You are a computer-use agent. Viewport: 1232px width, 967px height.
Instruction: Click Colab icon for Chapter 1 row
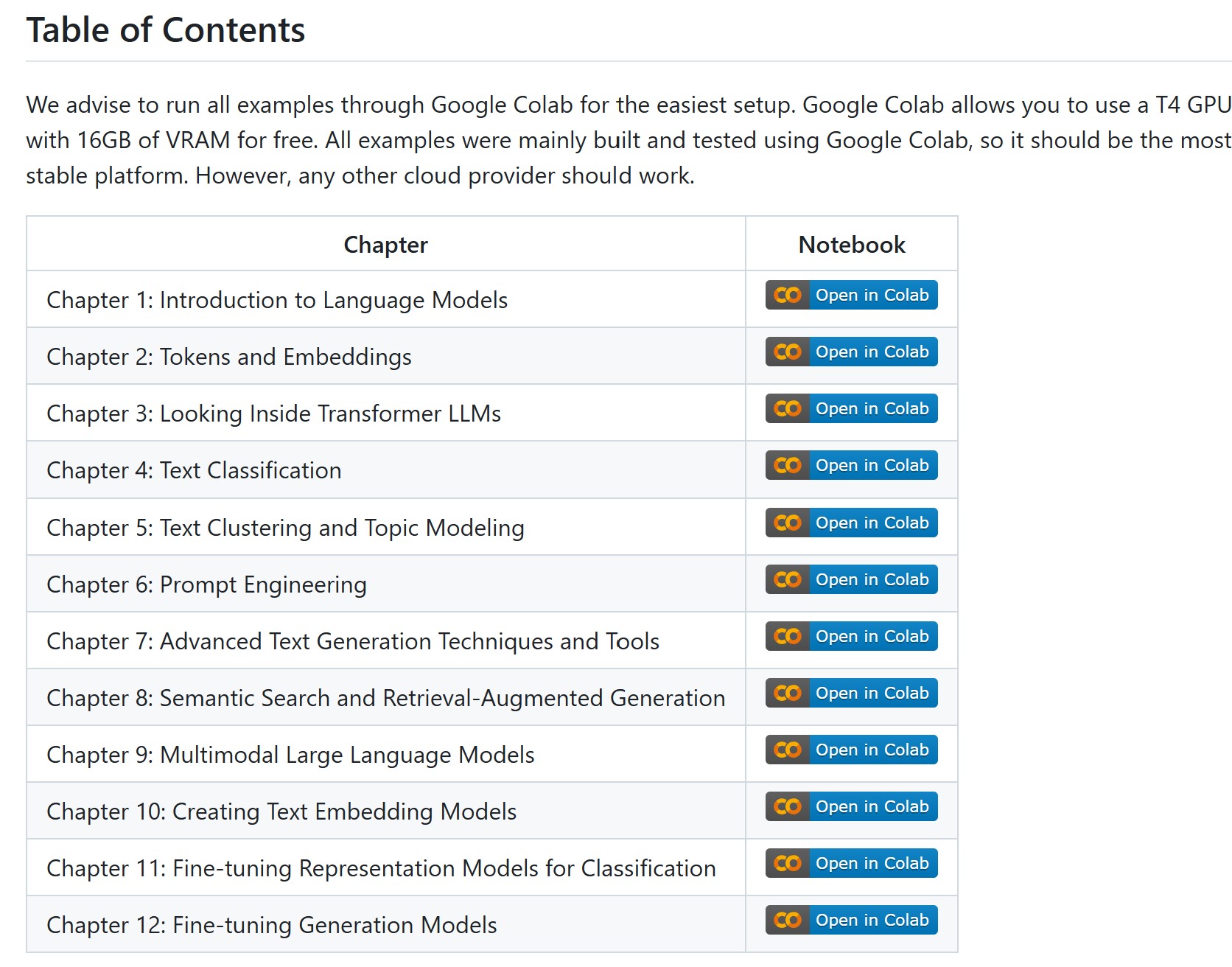click(x=788, y=296)
